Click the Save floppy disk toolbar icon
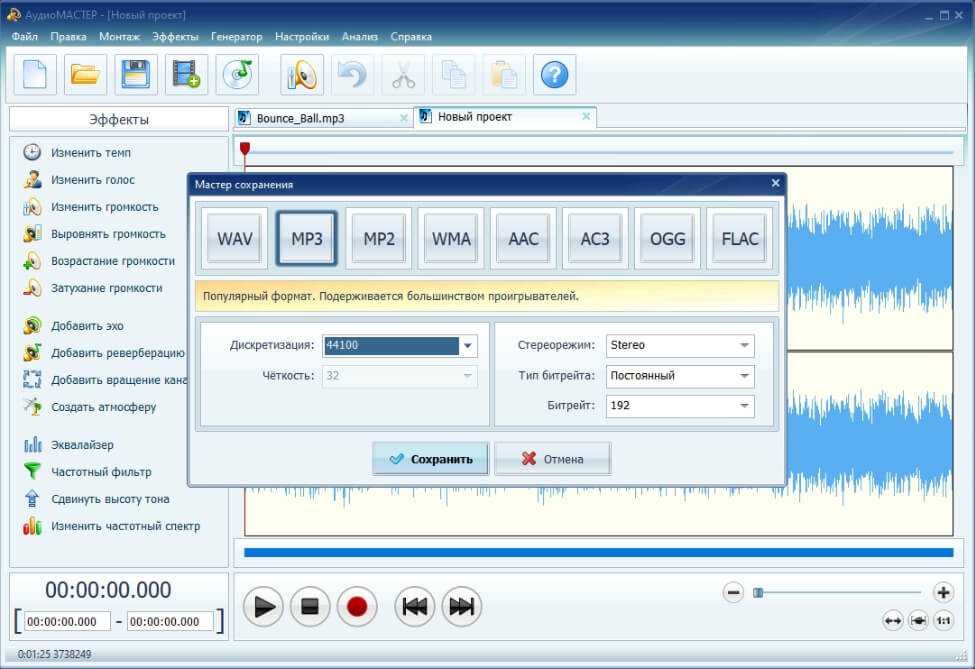Viewport: 975px width, 669px height. [x=136, y=75]
